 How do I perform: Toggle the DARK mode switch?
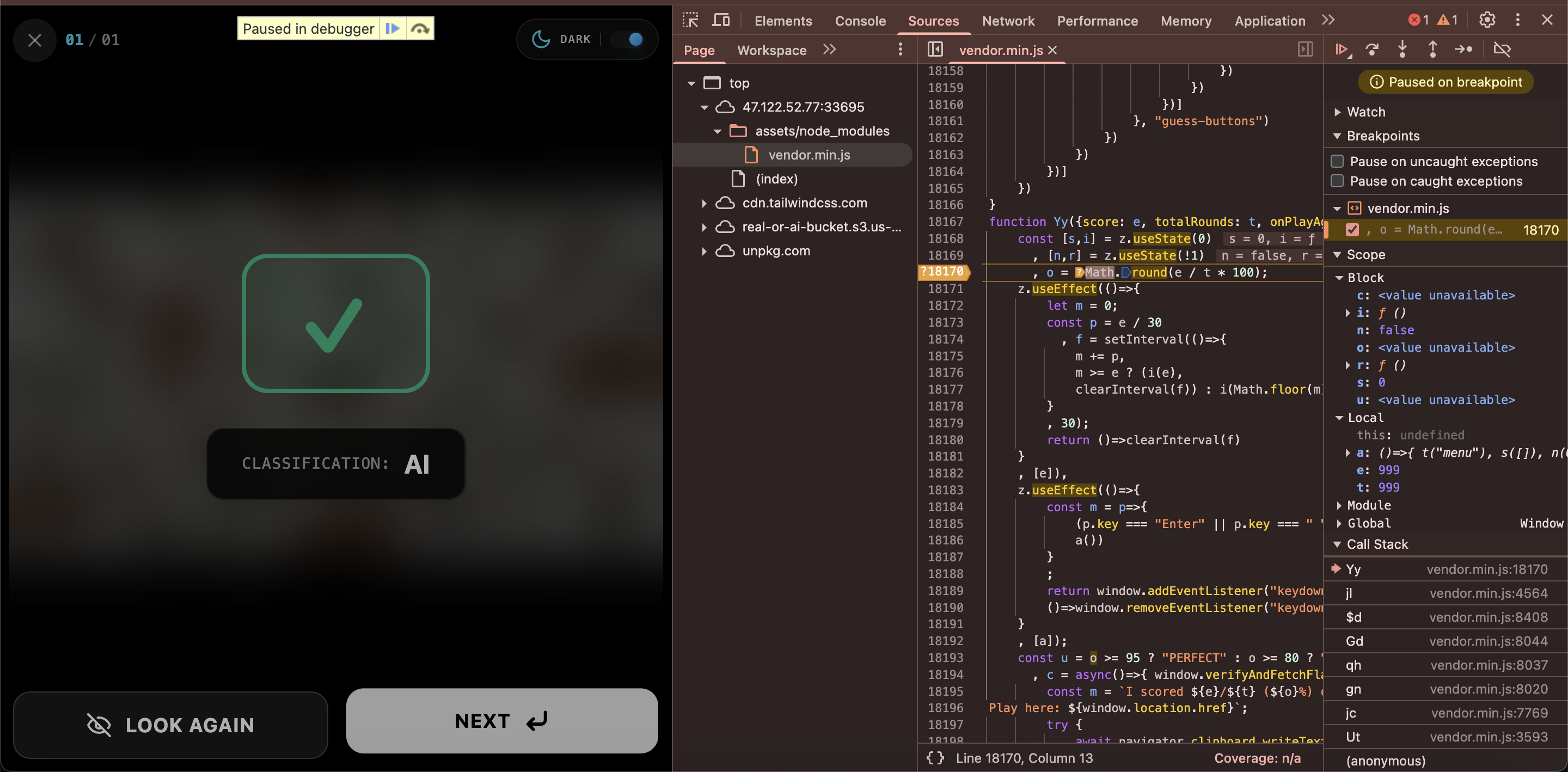[629, 39]
